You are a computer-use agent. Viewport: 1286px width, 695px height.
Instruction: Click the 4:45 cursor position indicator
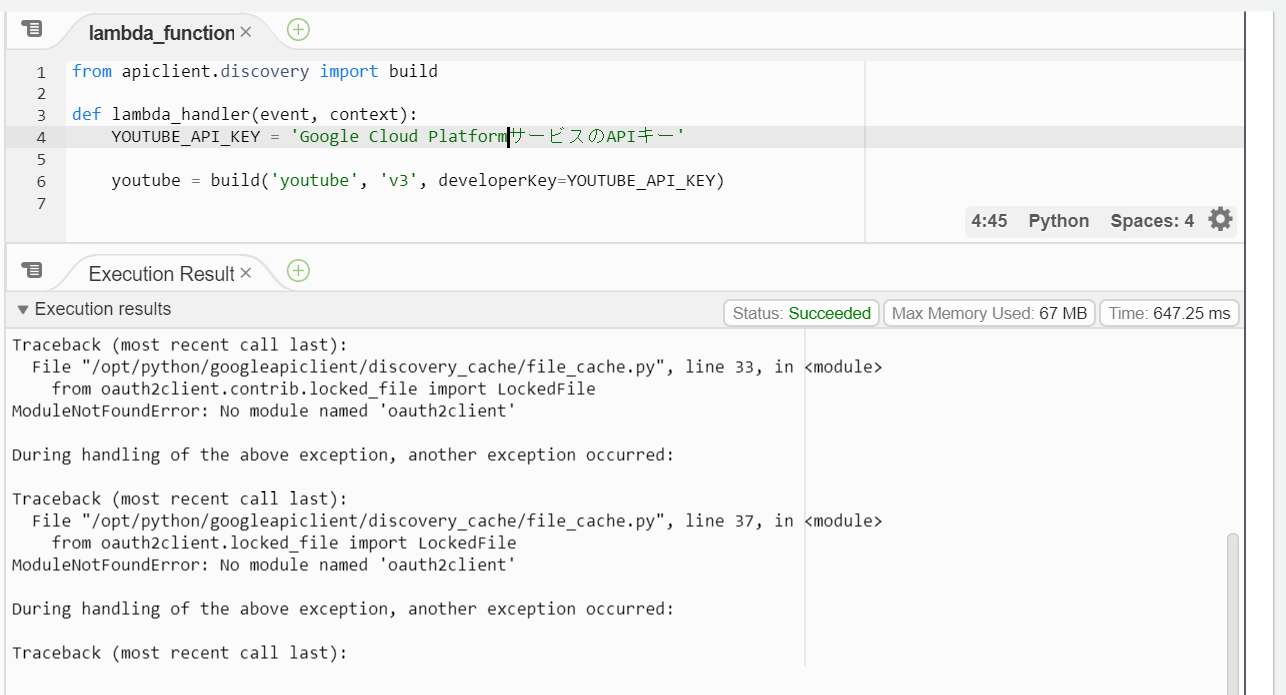click(x=989, y=221)
